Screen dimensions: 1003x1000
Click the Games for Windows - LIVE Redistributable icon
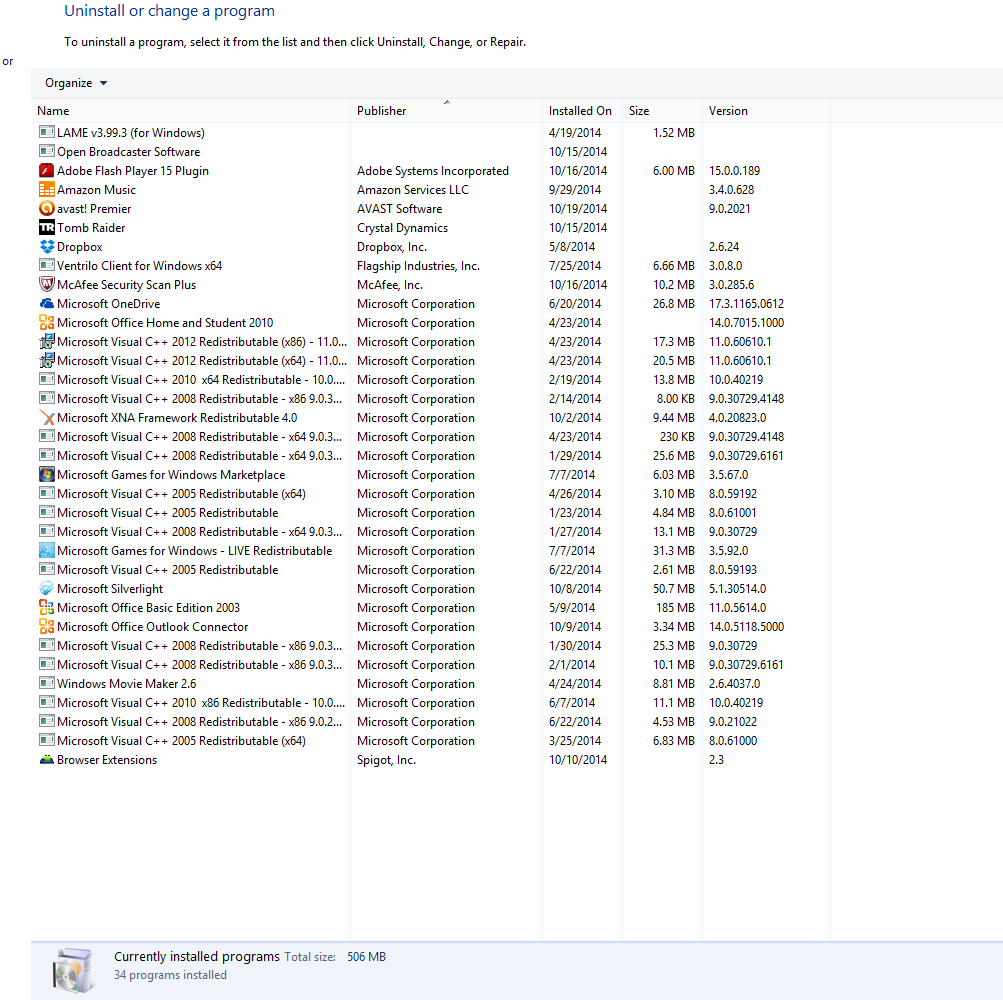47,551
